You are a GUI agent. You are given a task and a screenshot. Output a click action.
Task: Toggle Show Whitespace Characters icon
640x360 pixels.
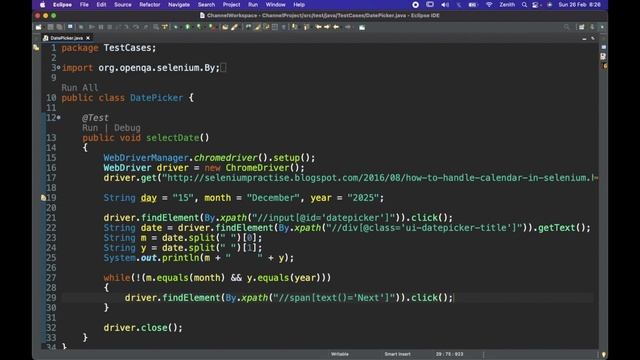pyautogui.click(x=284, y=27)
